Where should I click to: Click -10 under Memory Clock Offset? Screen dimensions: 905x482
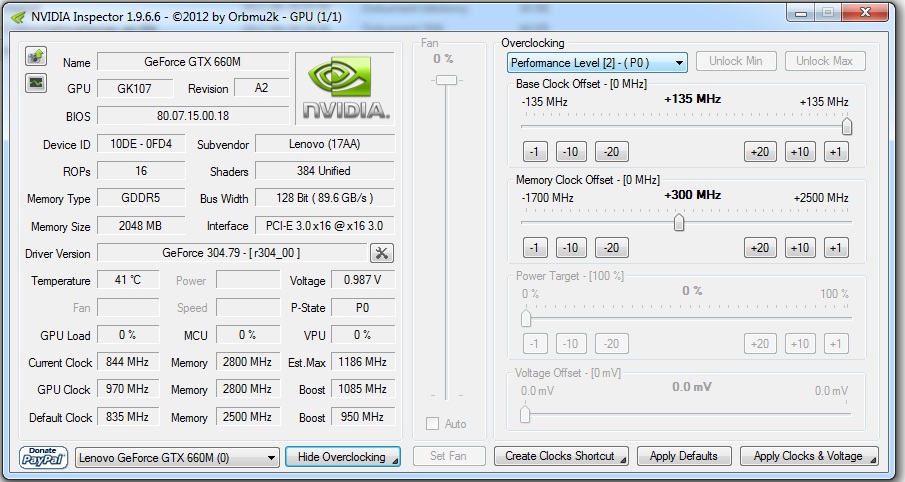pyautogui.click(x=571, y=248)
